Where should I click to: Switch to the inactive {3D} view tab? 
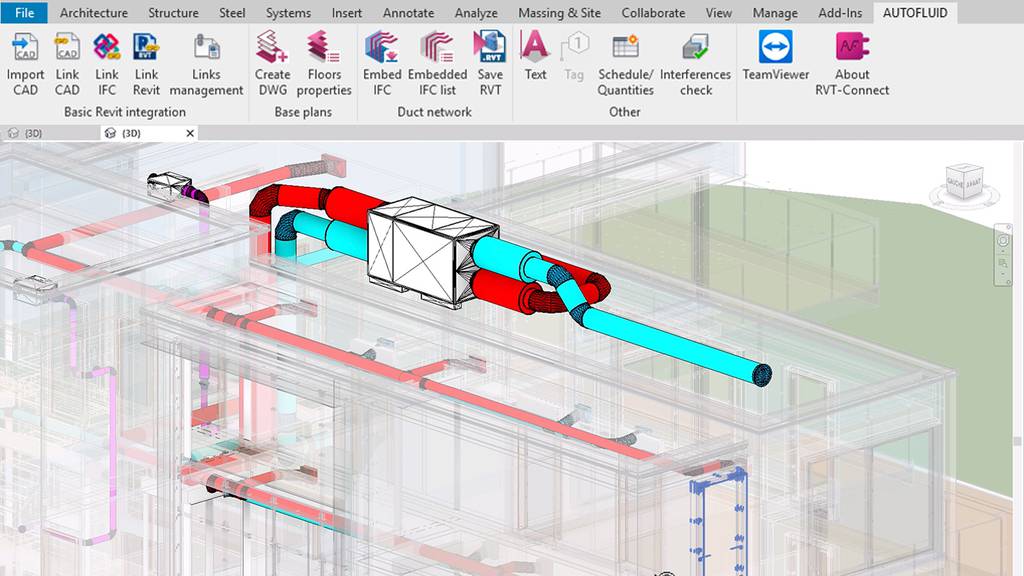click(28, 133)
